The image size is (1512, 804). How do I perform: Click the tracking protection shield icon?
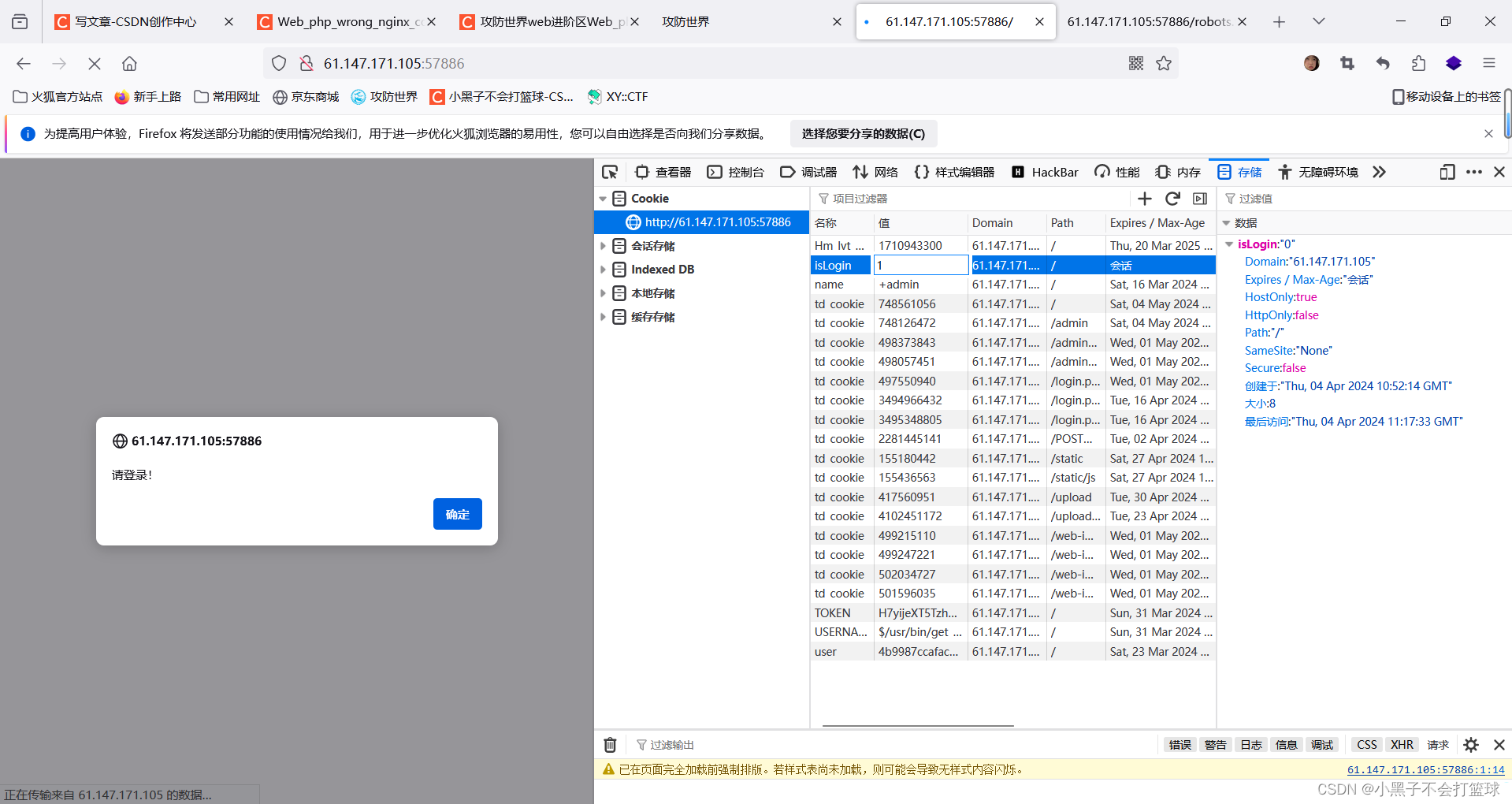click(278, 63)
